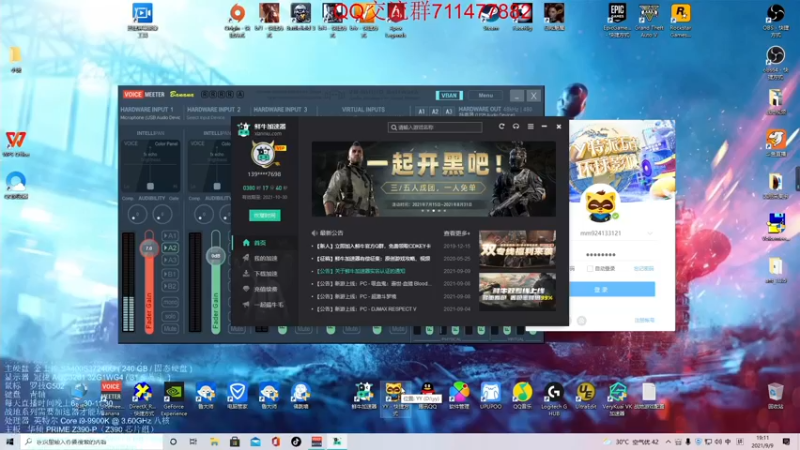Open the headset support icon in the accelerator window
The image size is (800, 450).
click(x=516, y=127)
